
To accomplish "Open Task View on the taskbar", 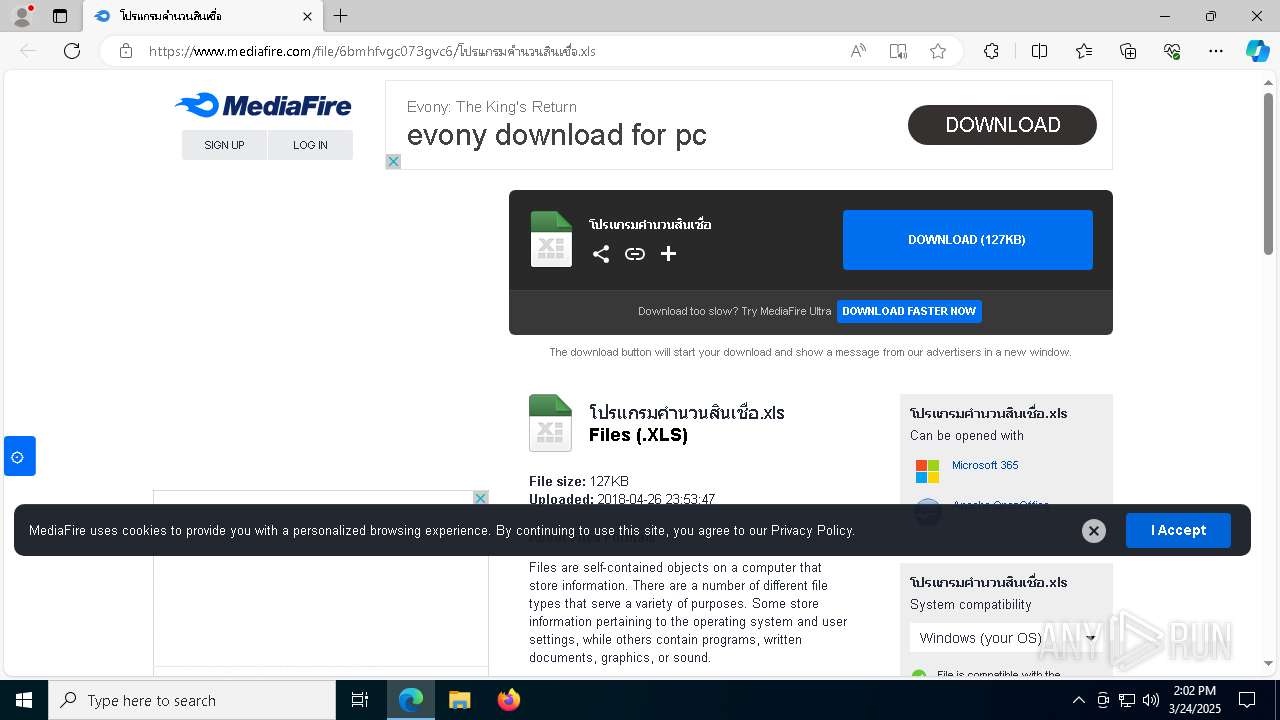I will [x=360, y=700].
